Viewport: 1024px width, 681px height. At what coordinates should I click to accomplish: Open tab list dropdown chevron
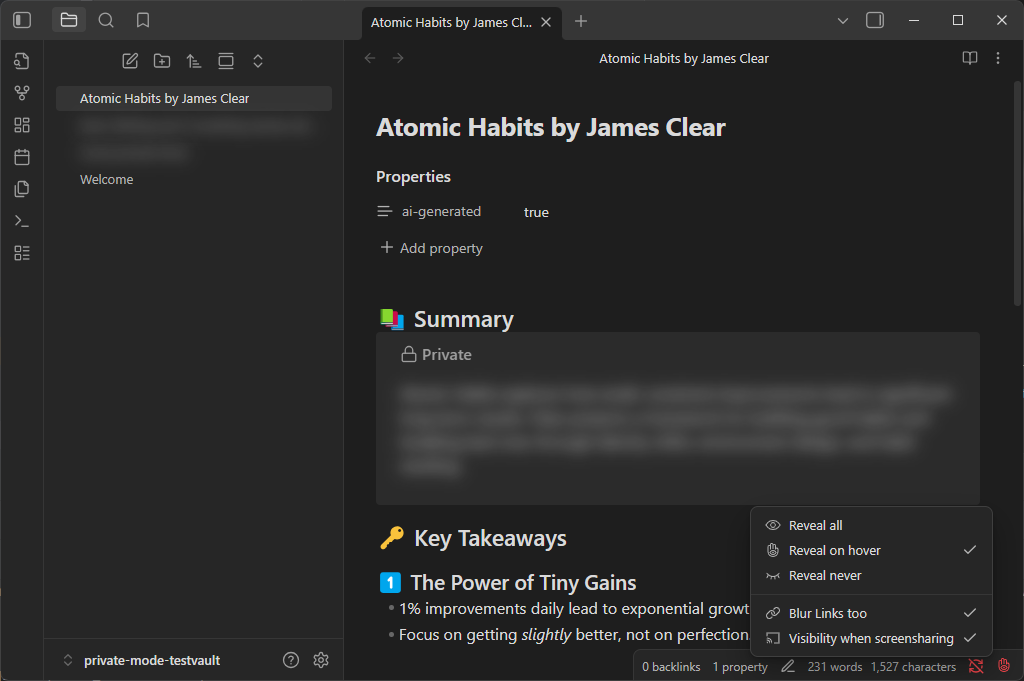(842, 21)
